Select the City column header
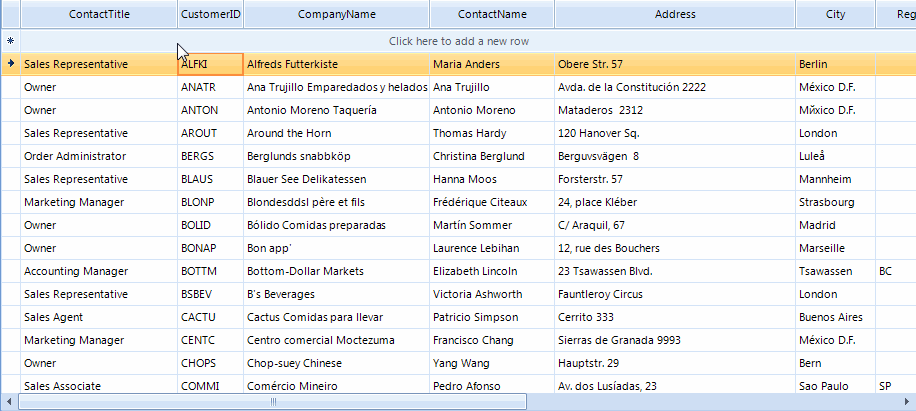 click(835, 15)
